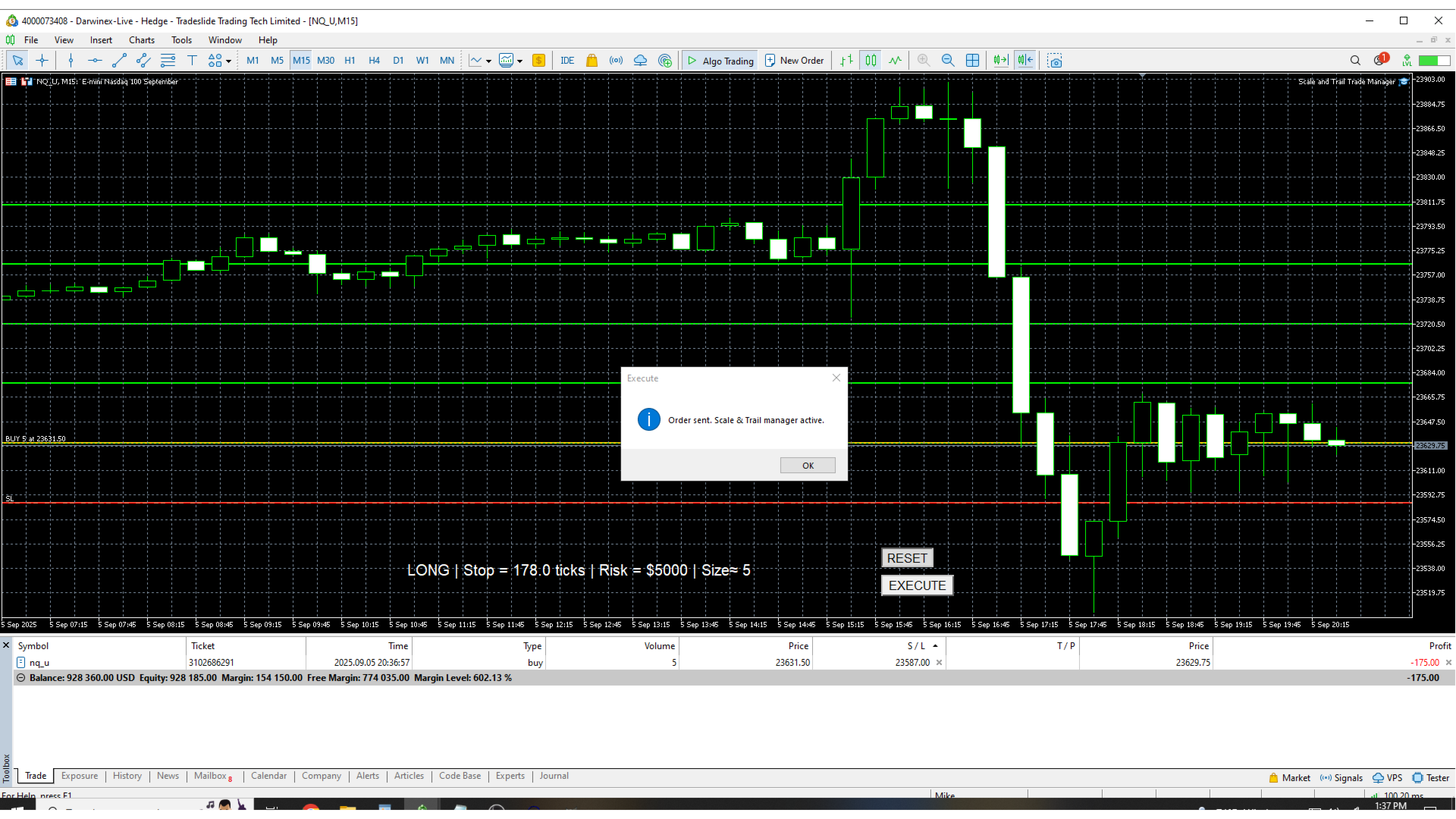1456x819 pixels.
Task: Open the Insert menu
Action: 101,40
